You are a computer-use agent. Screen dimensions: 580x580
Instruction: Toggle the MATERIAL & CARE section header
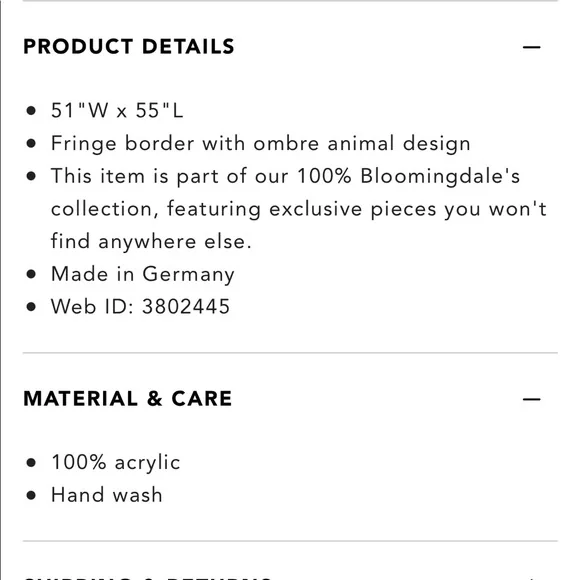128,399
